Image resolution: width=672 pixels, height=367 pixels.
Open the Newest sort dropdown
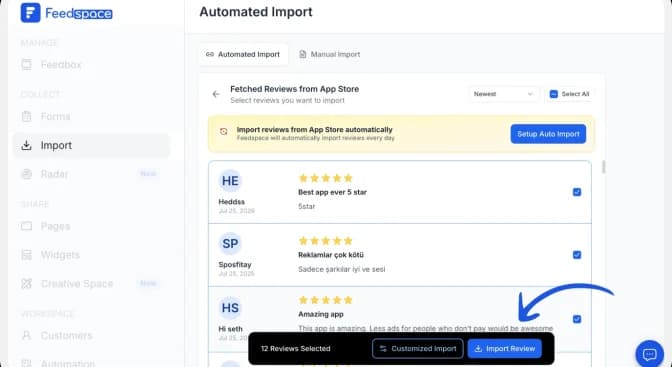(504, 94)
